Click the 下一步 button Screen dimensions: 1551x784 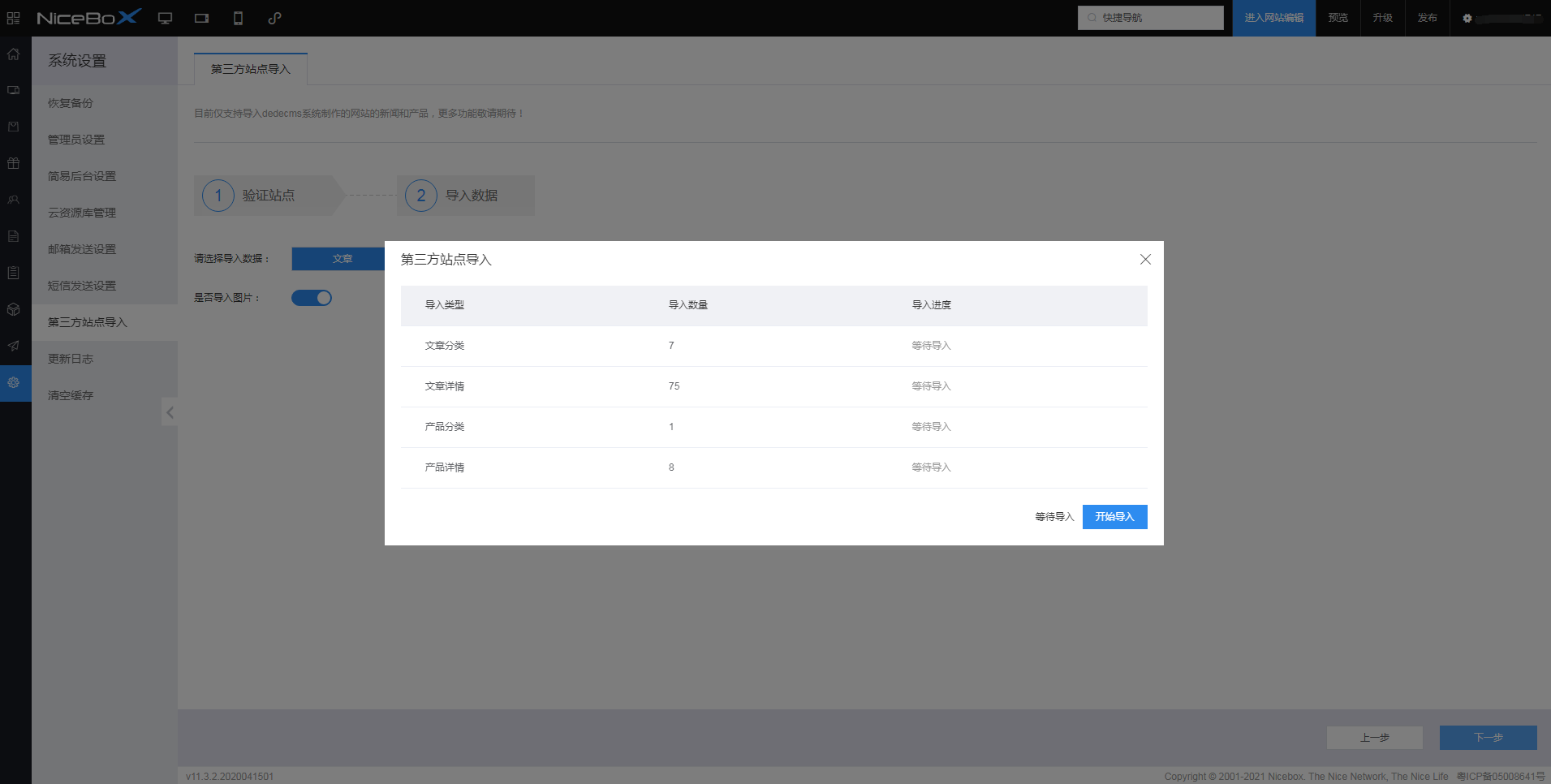tap(1489, 738)
